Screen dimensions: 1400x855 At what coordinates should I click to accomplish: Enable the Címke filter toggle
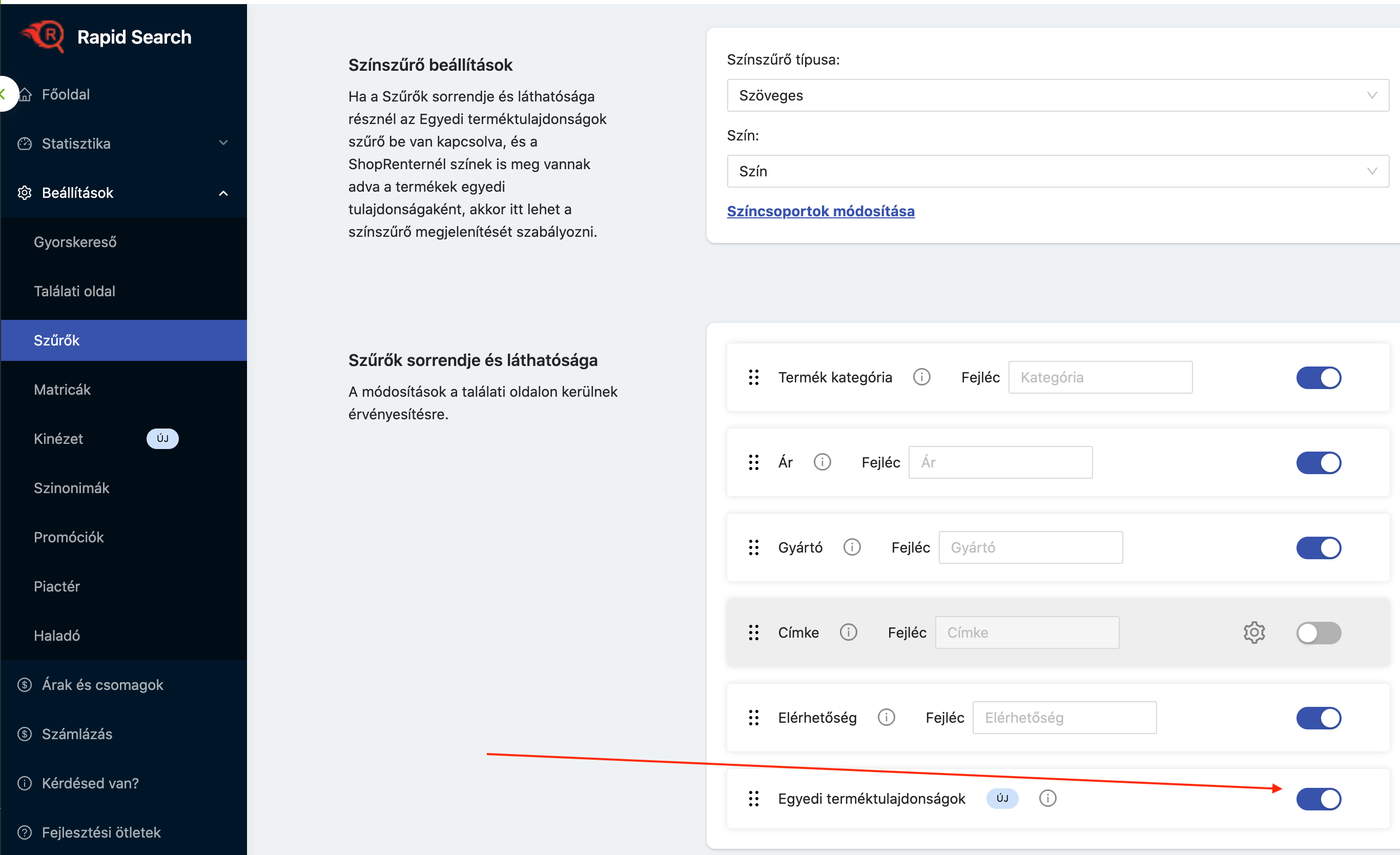tap(1318, 633)
